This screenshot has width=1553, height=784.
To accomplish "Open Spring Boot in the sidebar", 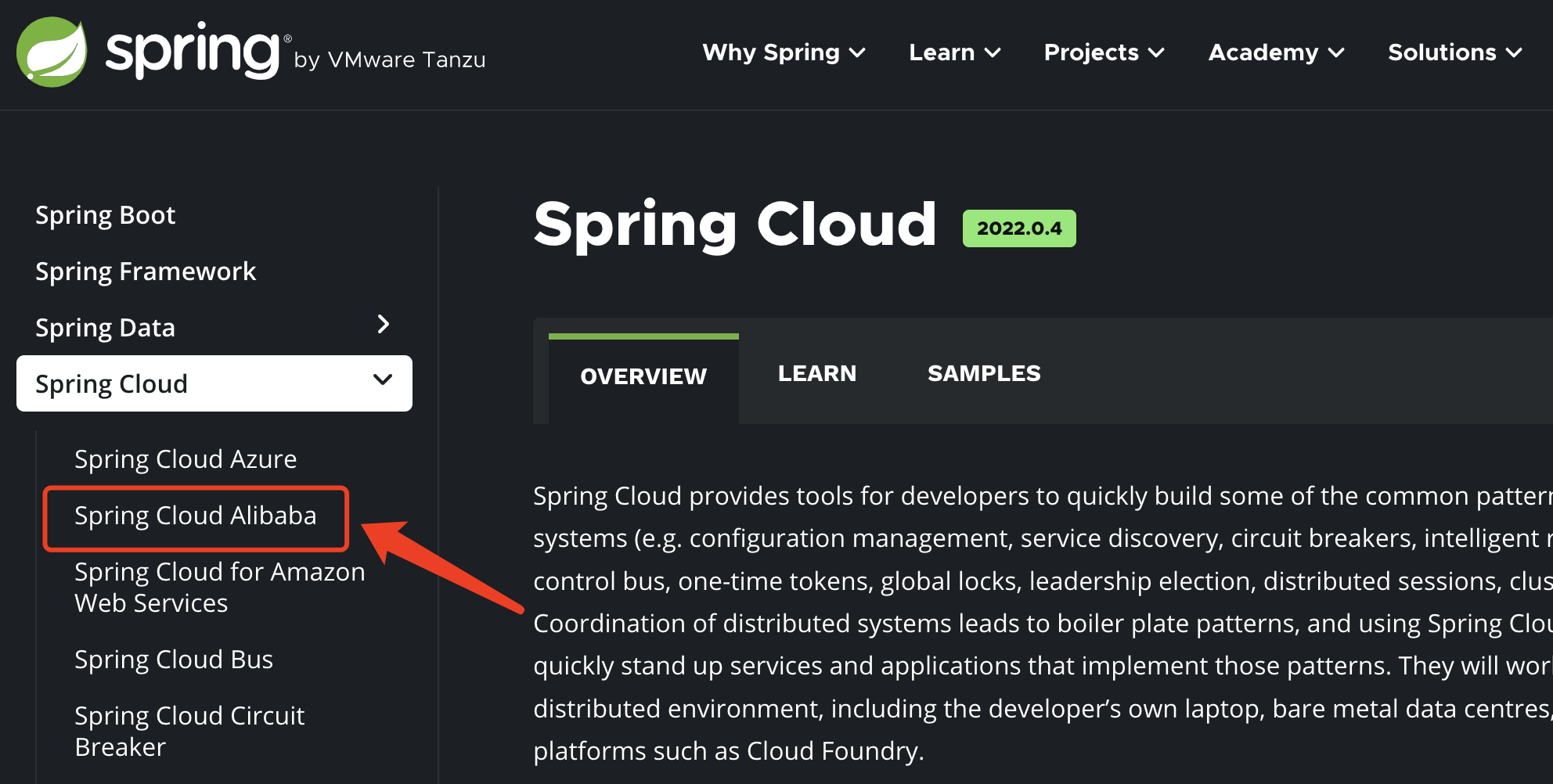I will (x=106, y=215).
